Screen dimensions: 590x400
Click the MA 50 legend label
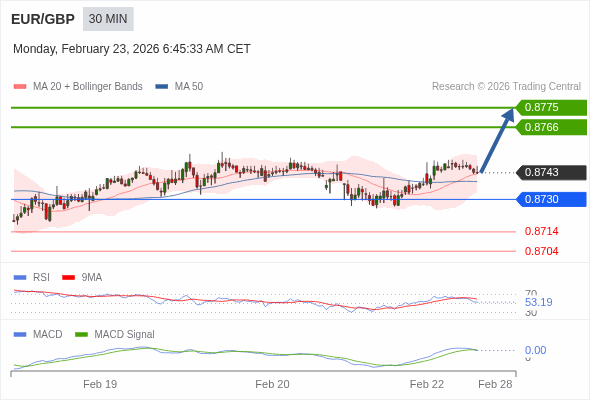coord(189,87)
